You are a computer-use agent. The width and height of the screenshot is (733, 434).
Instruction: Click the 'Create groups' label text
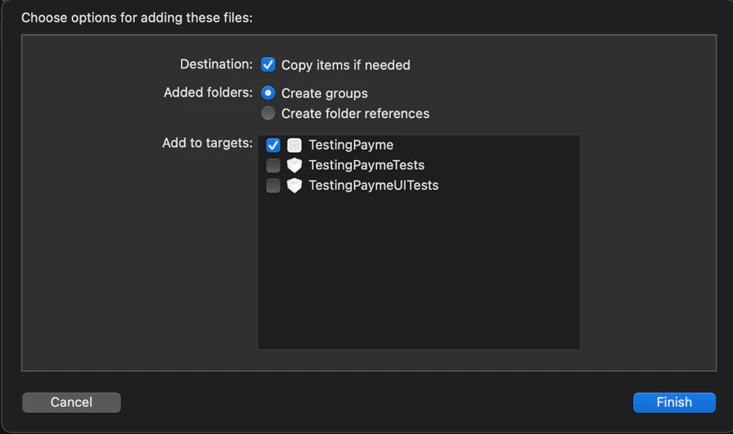pos(324,93)
